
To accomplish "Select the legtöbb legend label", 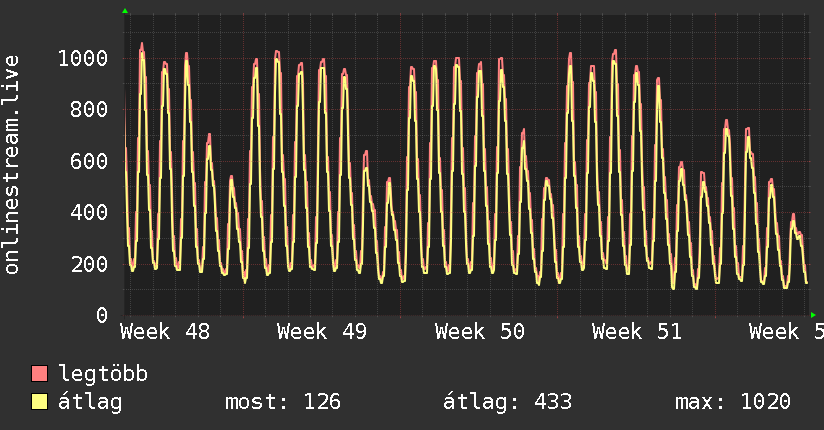I will point(103,375).
